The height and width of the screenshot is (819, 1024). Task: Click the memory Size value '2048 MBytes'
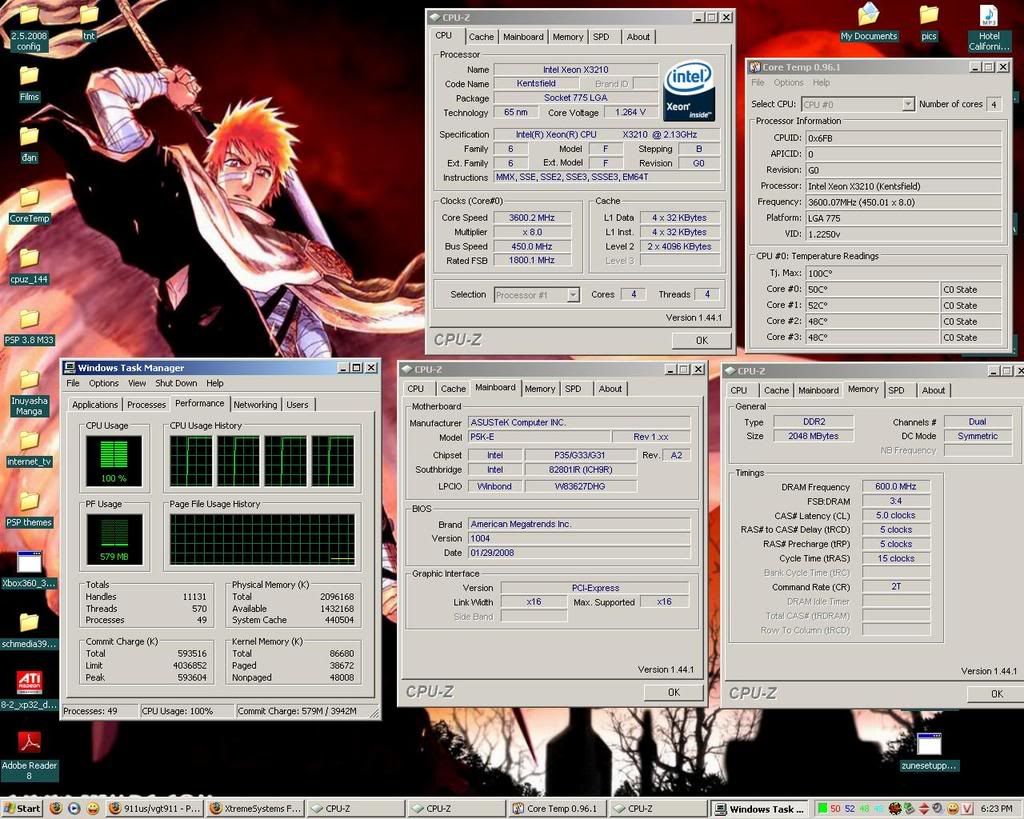click(813, 436)
